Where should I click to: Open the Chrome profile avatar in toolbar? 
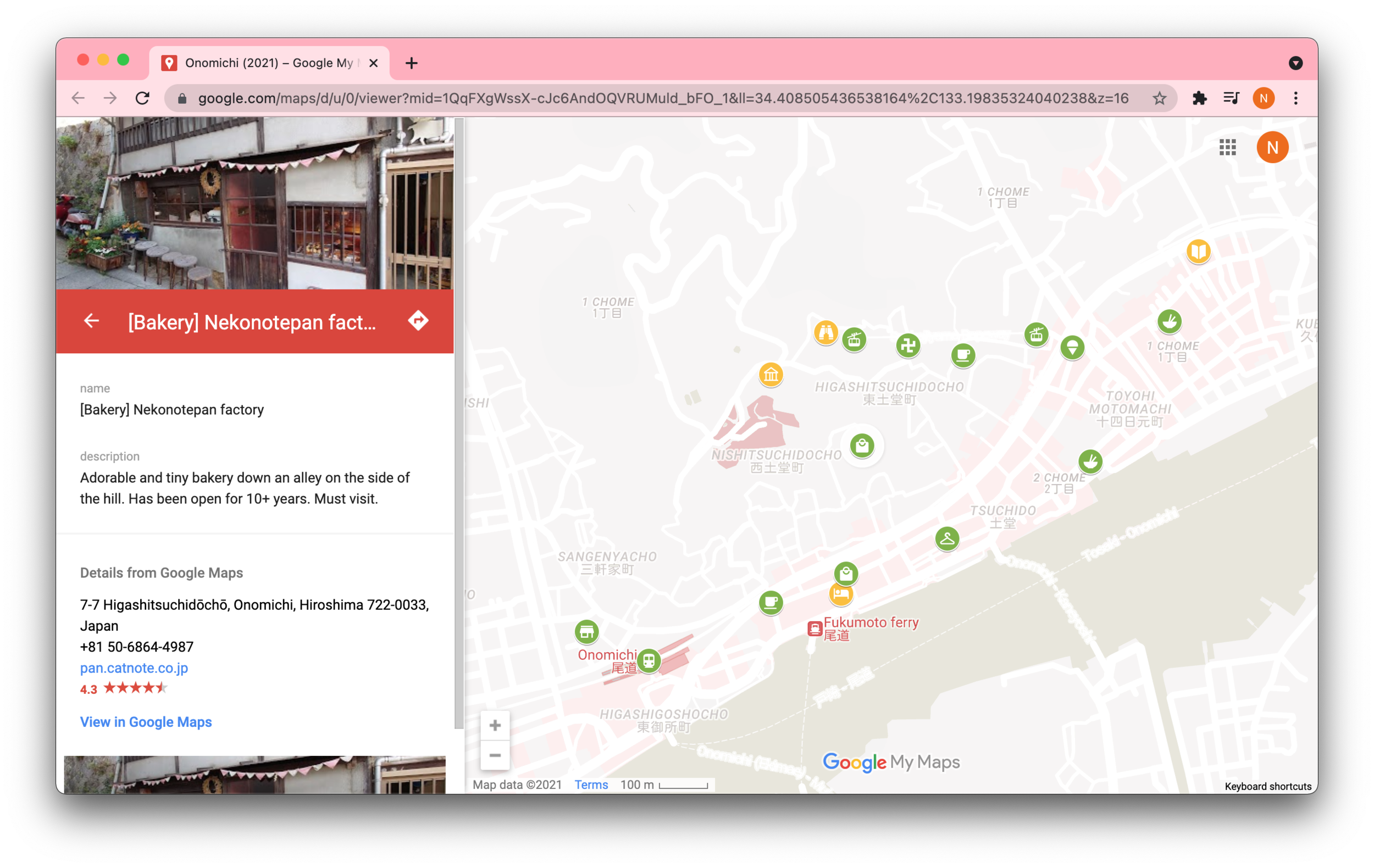pyautogui.click(x=1264, y=98)
